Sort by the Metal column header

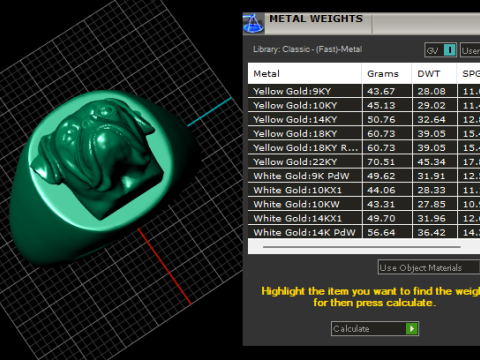305,74
